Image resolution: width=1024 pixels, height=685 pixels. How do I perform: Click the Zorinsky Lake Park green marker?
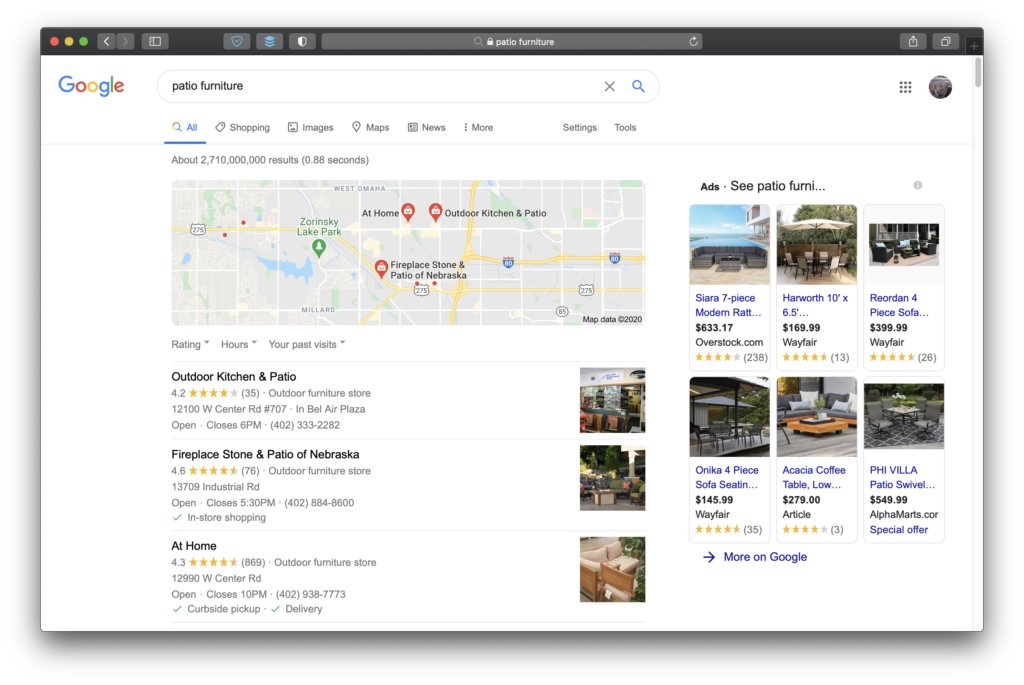tap(319, 247)
